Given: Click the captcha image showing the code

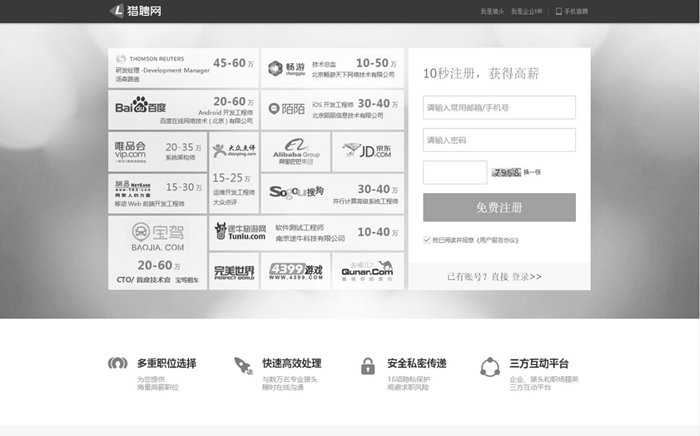Looking at the screenshot, I should pyautogui.click(x=506, y=172).
